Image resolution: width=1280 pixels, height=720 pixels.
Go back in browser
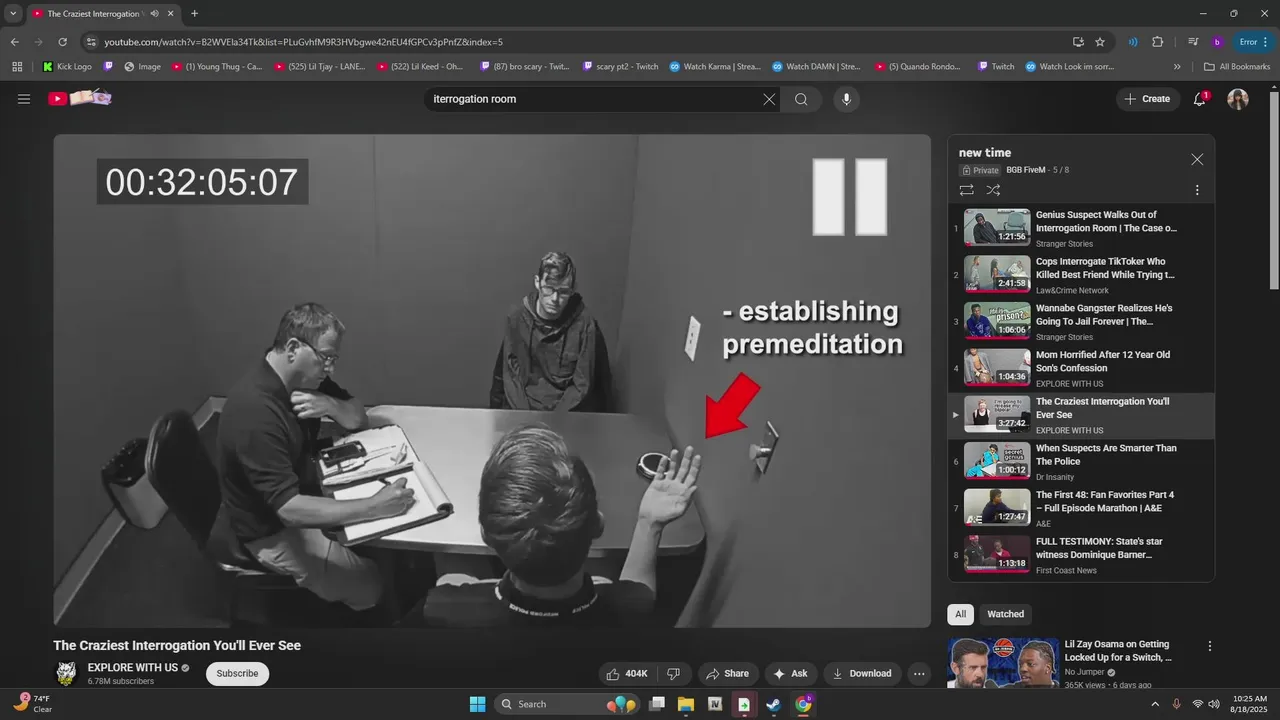15,42
